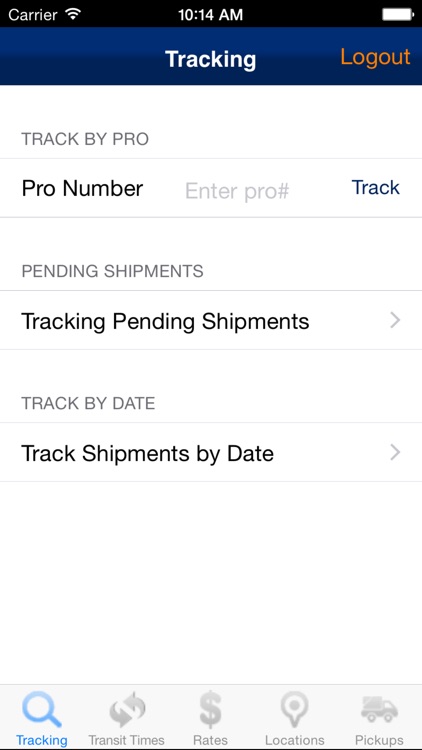This screenshot has height=750, width=422.
Task: Tap the orange Logout button
Action: click(x=375, y=57)
